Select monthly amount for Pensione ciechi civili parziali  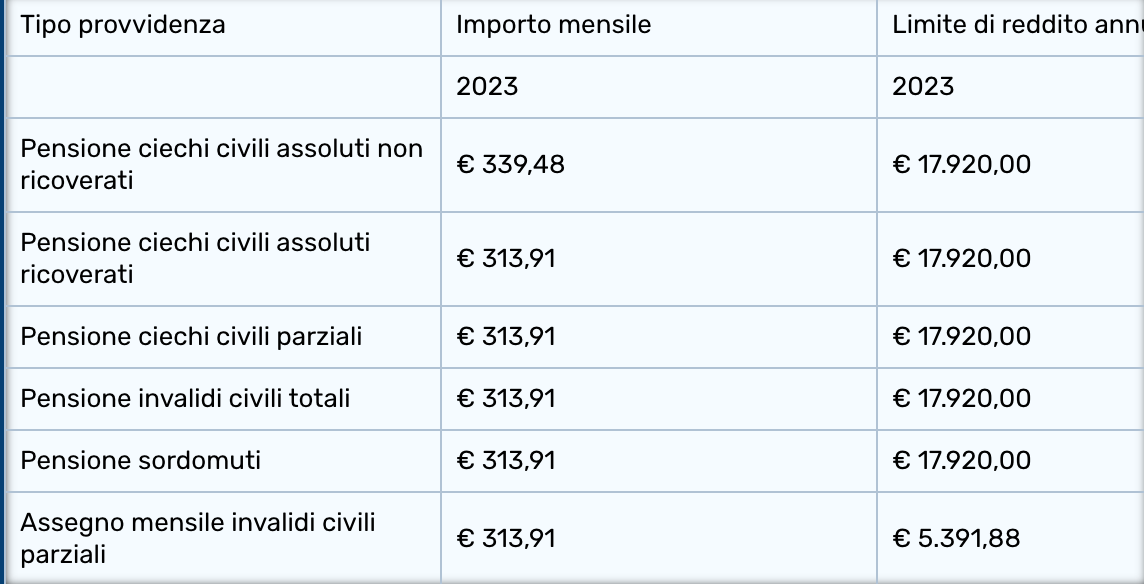(506, 336)
